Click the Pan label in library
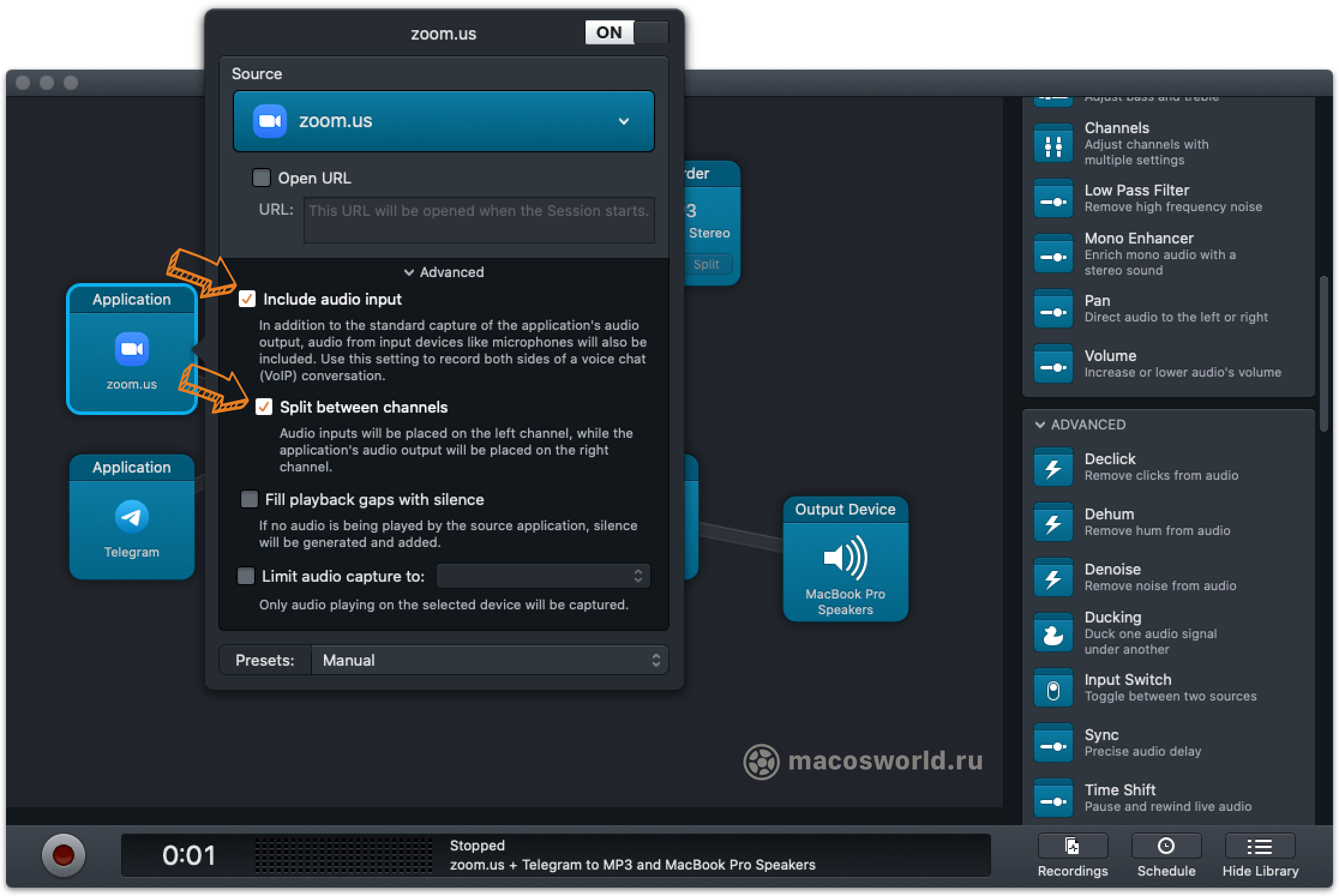 point(1097,300)
